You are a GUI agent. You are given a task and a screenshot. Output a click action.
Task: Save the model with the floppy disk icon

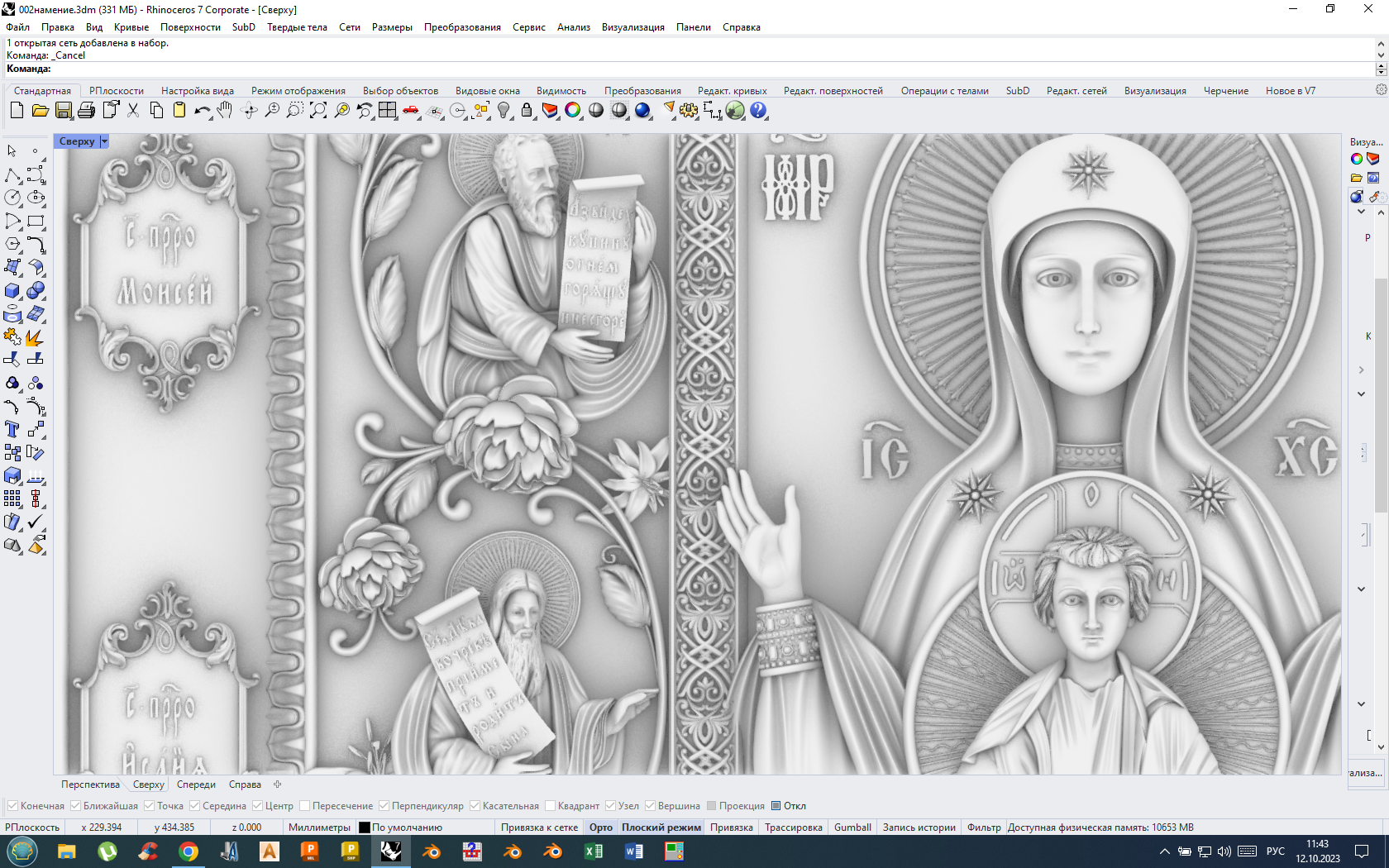(63, 110)
